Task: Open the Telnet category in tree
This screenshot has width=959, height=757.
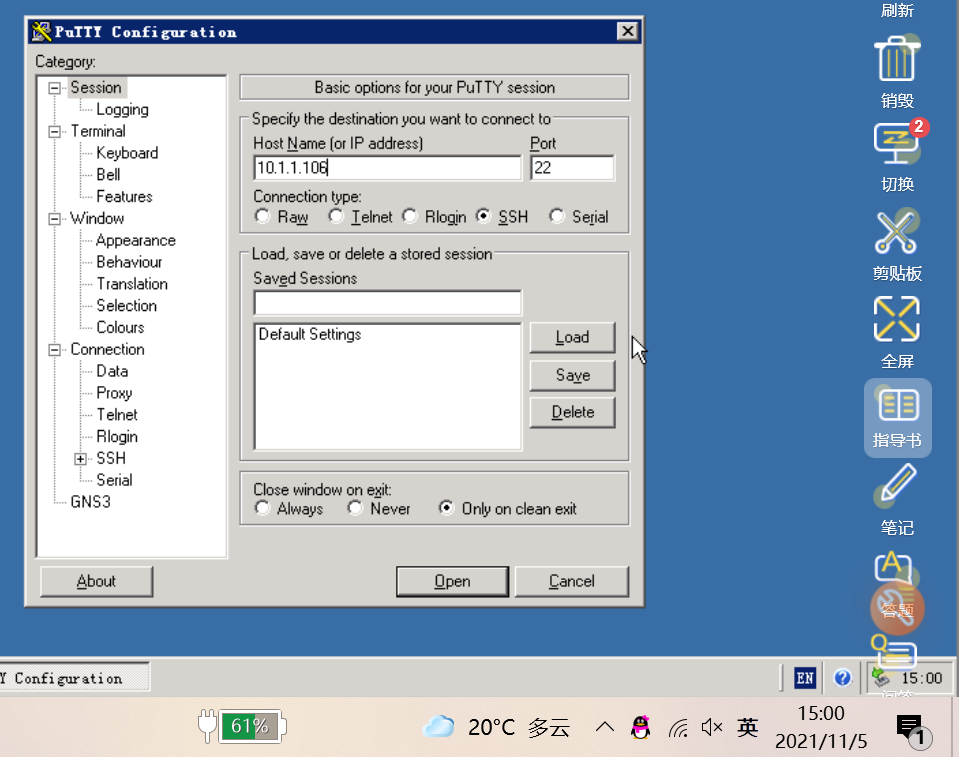Action: pyautogui.click(x=117, y=415)
